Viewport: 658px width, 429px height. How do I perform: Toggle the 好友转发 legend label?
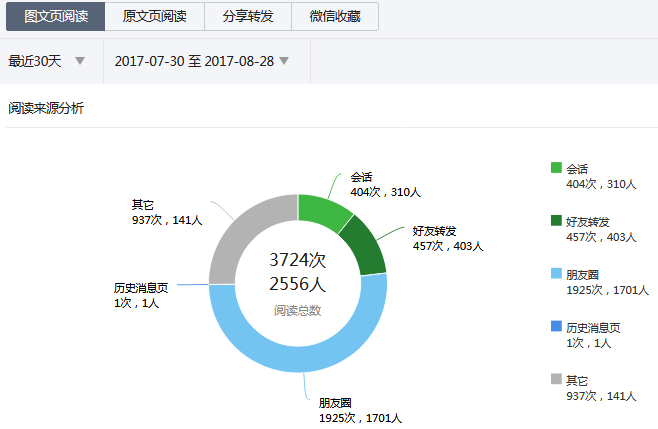coord(588,222)
